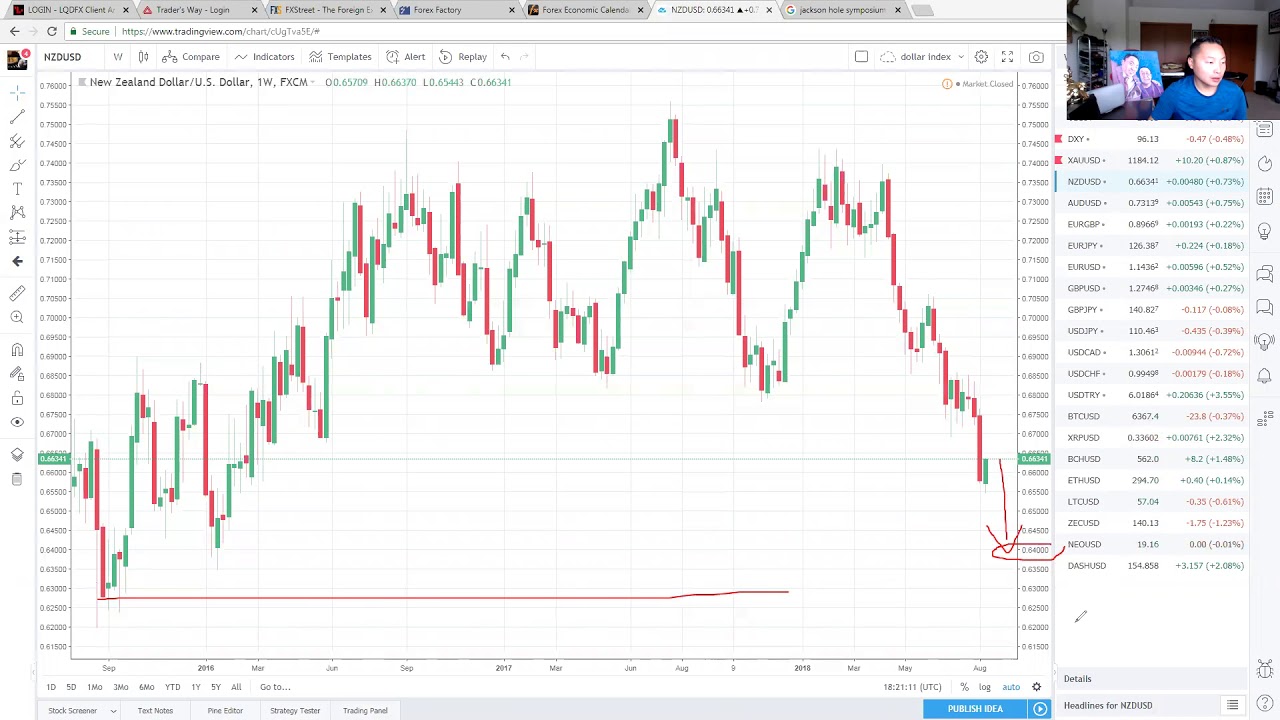The width and height of the screenshot is (1280, 720).
Task: Toggle log scale mode
Action: (985, 687)
